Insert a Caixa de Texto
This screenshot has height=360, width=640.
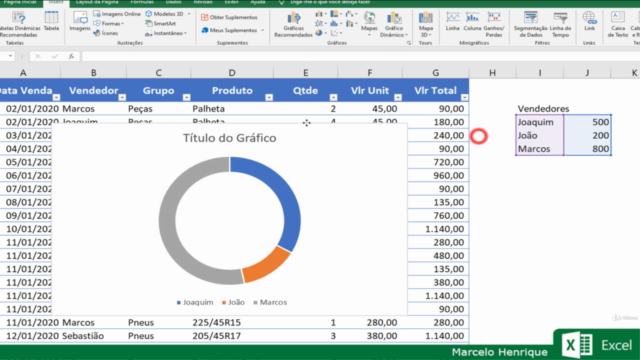pyautogui.click(x=618, y=24)
